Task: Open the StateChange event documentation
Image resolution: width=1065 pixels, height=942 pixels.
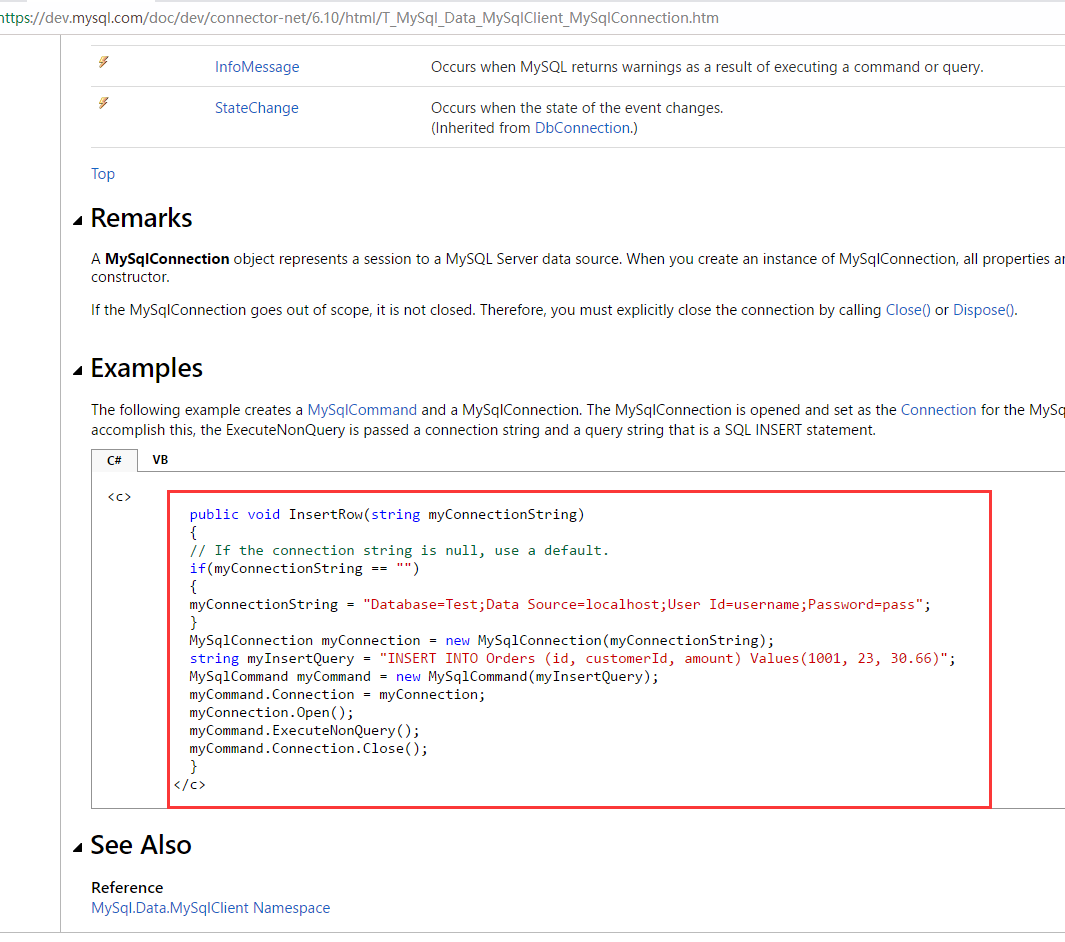Action: pos(256,107)
